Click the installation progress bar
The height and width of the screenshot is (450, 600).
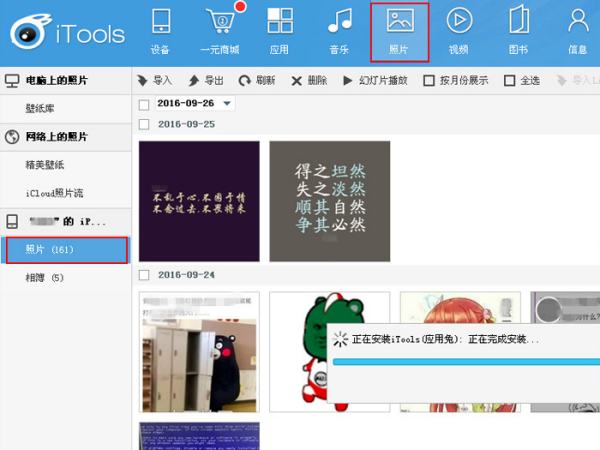[x=465, y=360]
